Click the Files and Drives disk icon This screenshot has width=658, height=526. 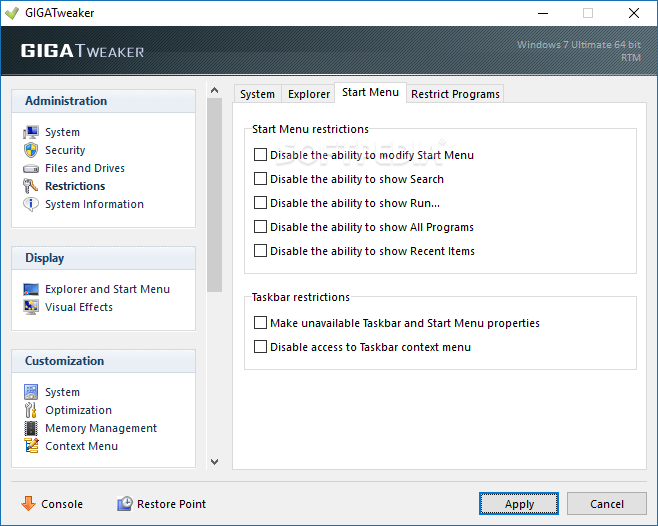pos(31,168)
